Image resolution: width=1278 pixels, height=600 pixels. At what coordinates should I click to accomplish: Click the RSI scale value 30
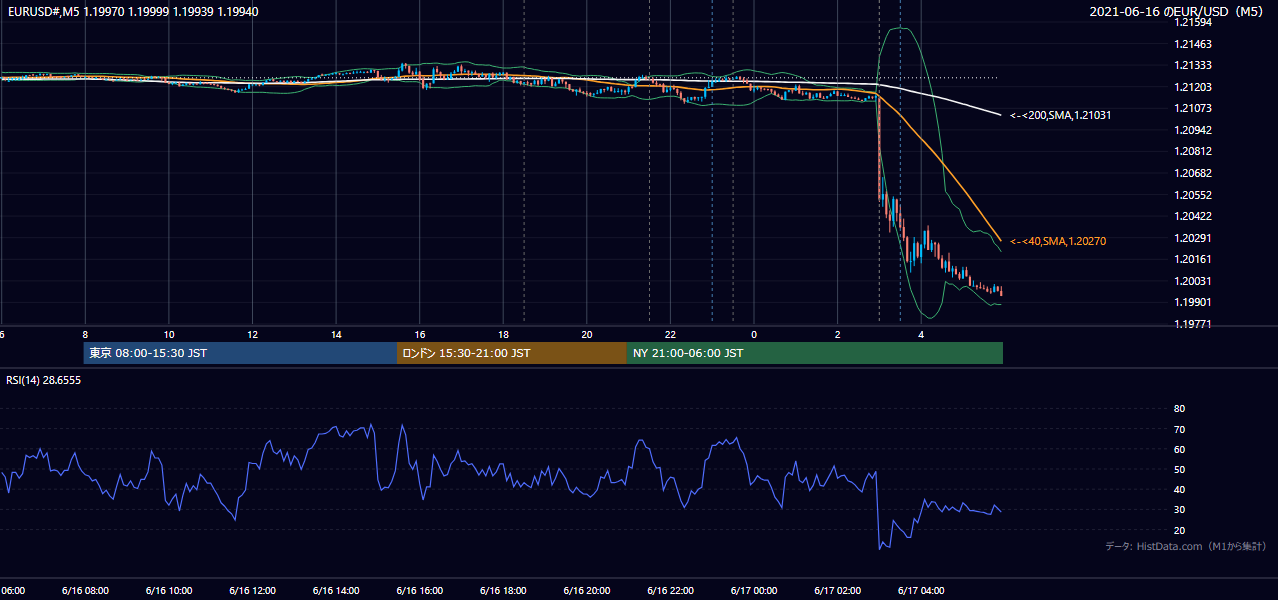[1179, 509]
